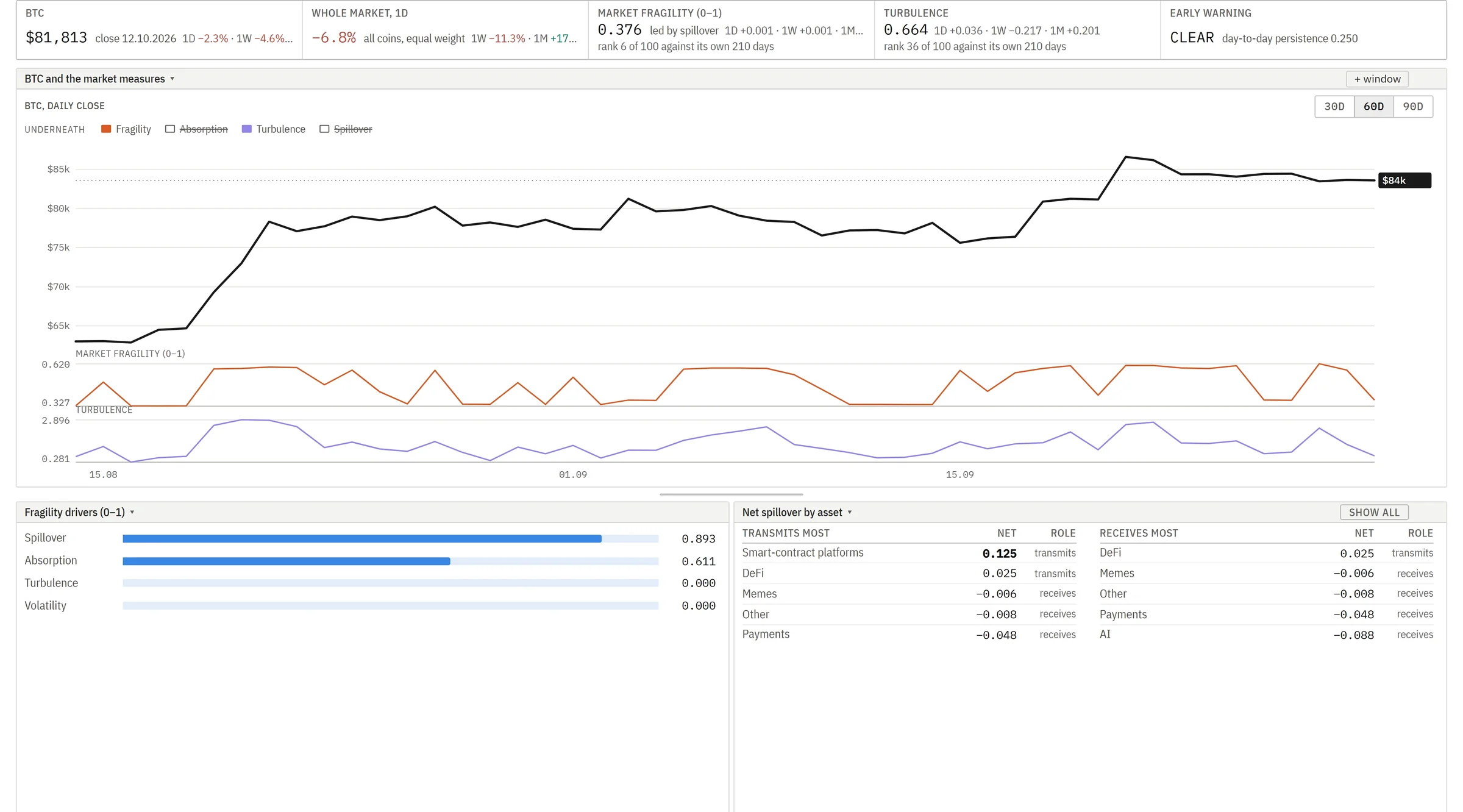Click the Turbulence driver bar
The height and width of the screenshot is (812, 1463).
click(390, 583)
